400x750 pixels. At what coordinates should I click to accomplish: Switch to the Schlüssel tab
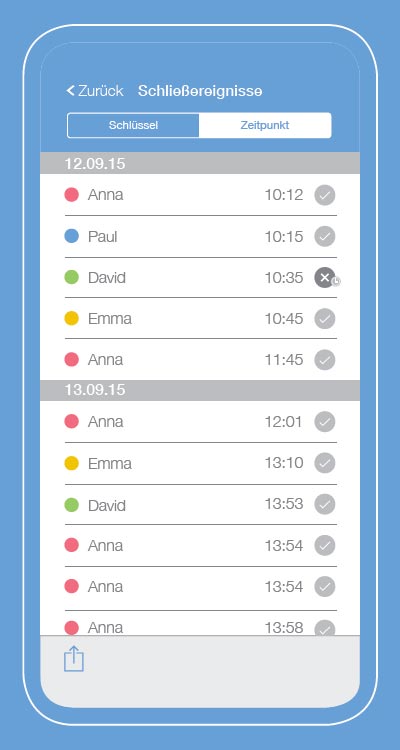(133, 126)
